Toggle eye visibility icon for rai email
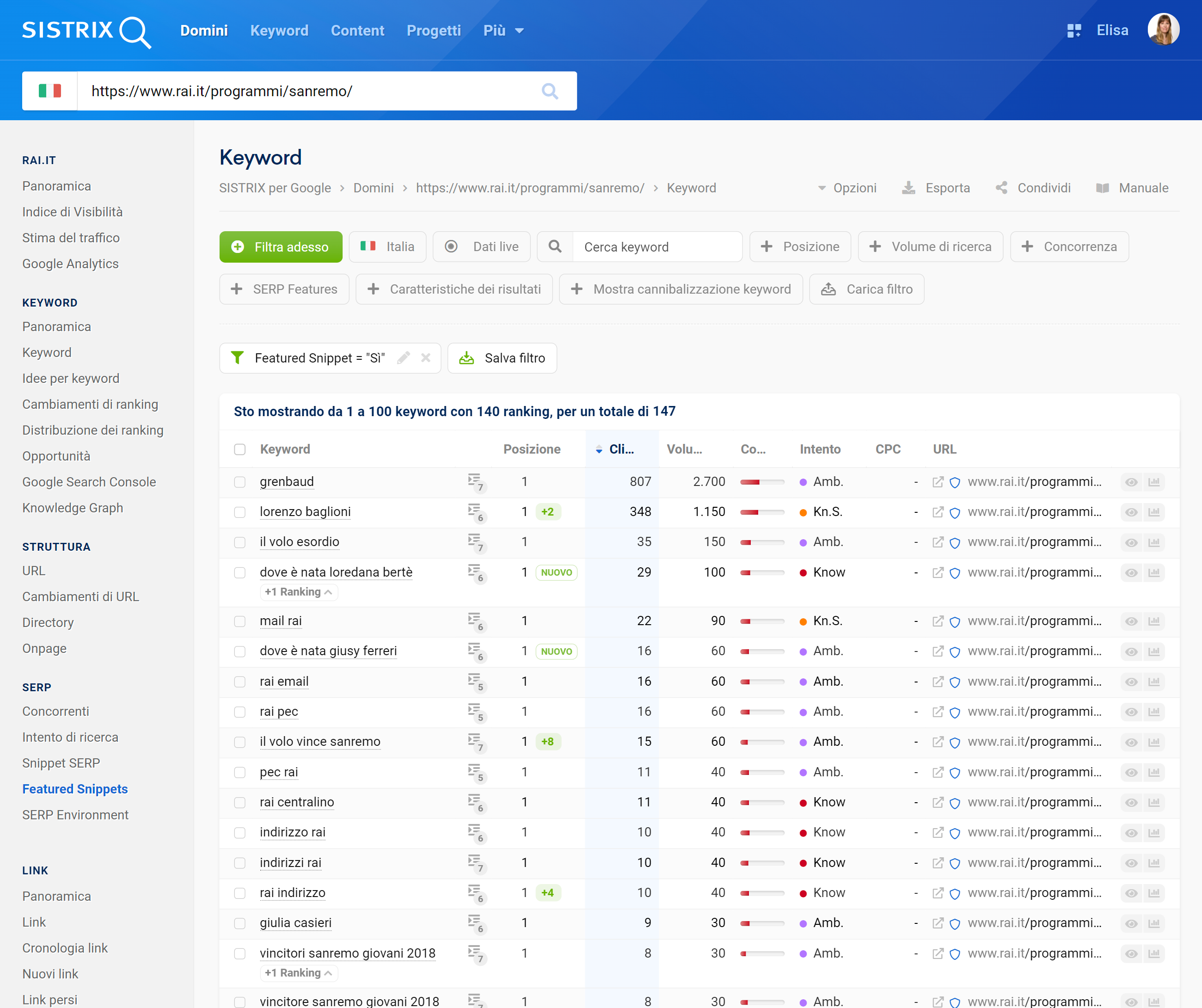The image size is (1202, 1008). click(x=1131, y=682)
